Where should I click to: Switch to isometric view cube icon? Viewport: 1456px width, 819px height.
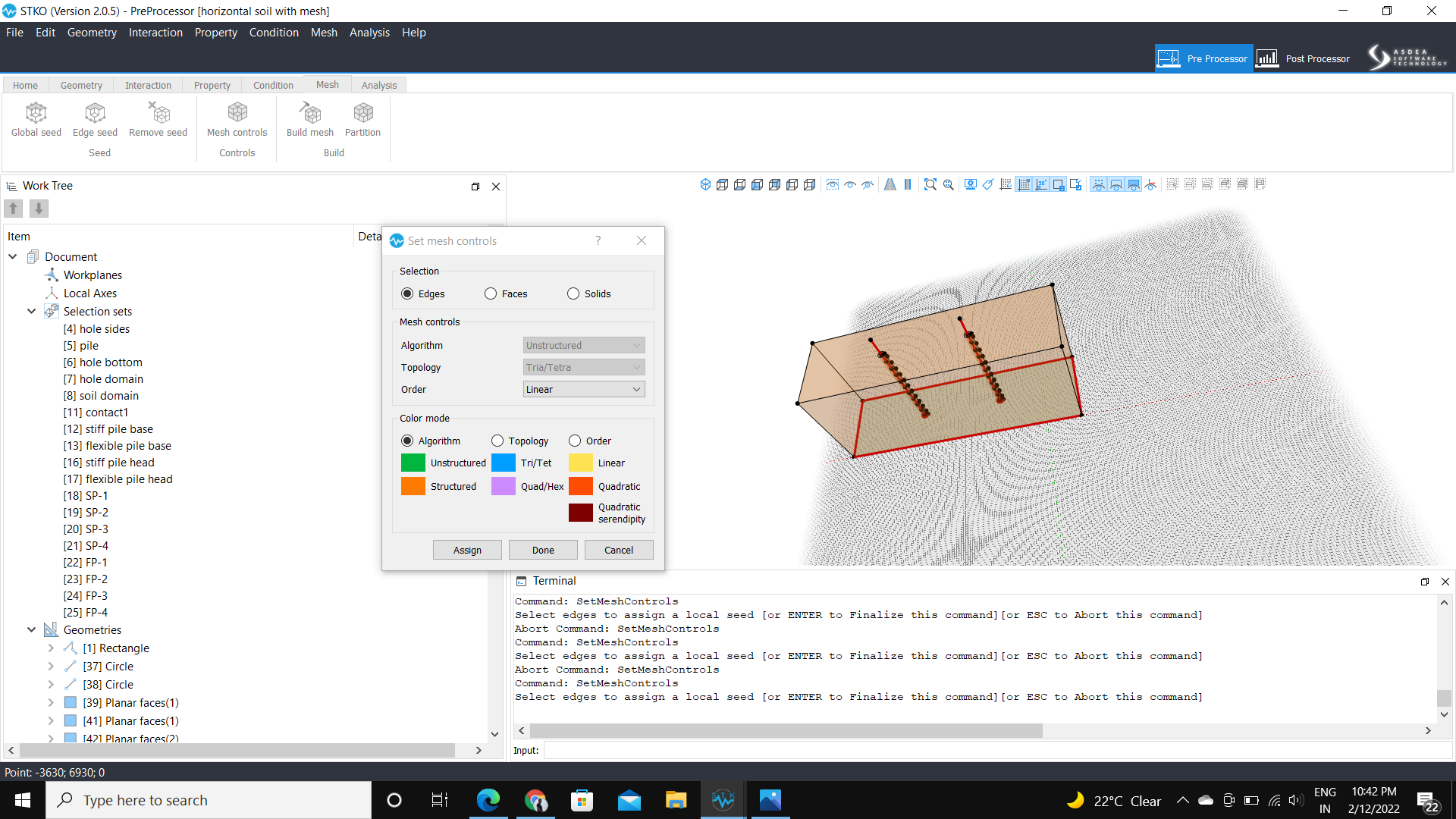click(705, 184)
